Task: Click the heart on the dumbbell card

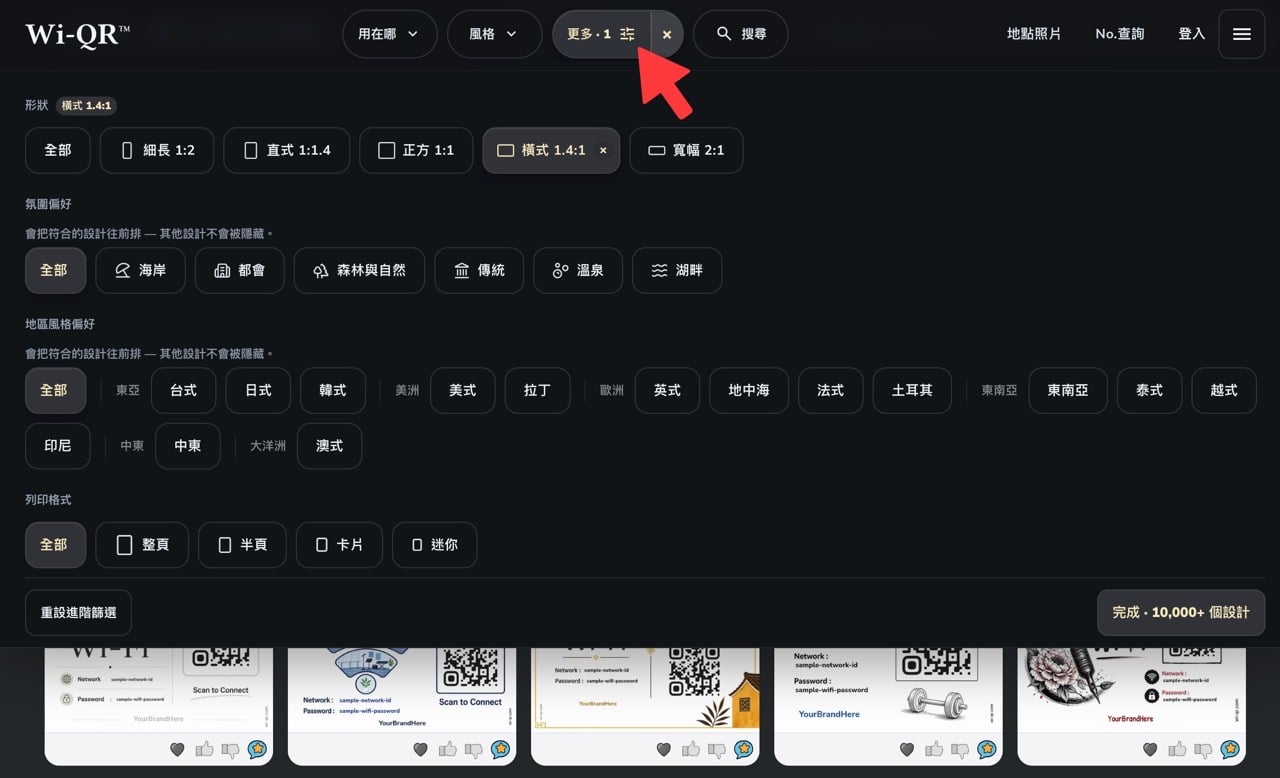Action: [907, 749]
